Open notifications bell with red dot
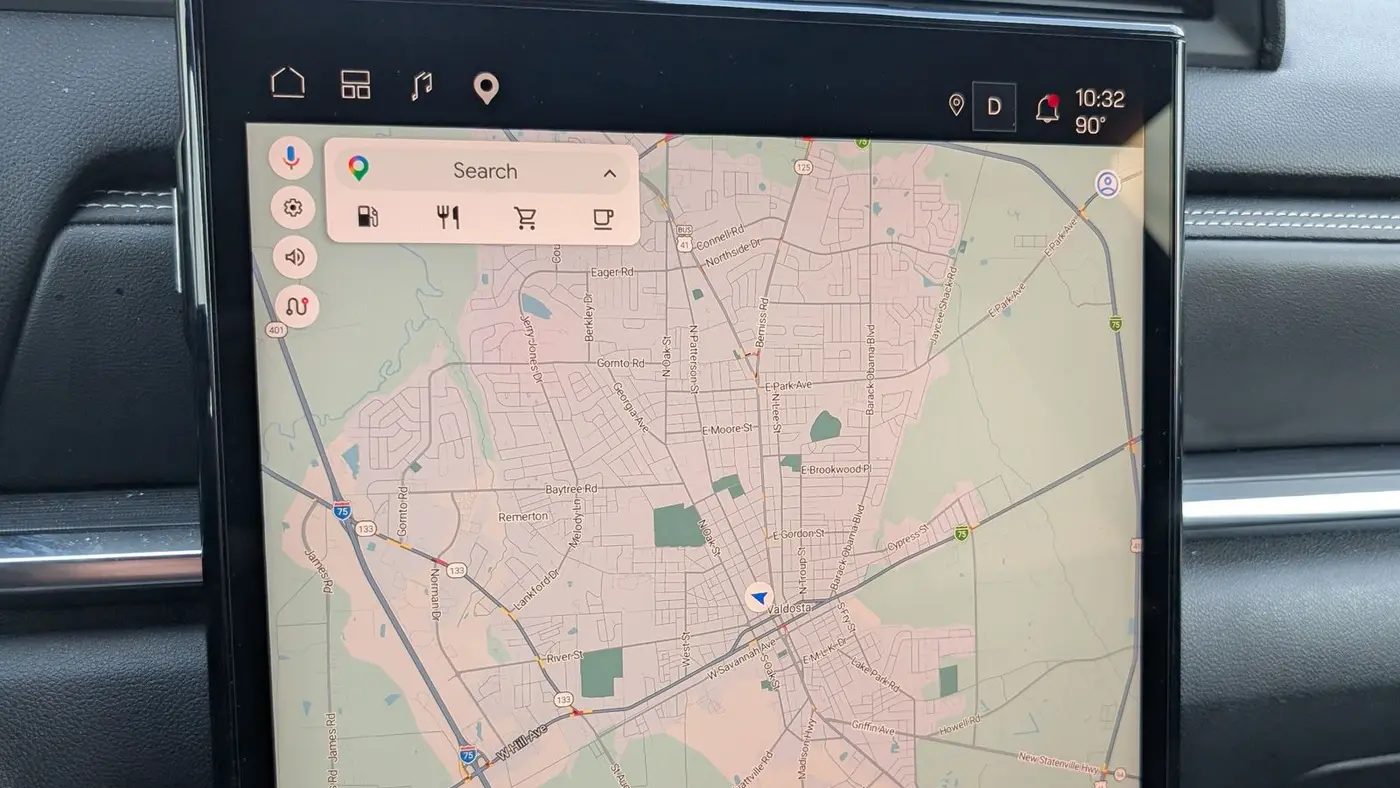1400x788 pixels. [x=1047, y=108]
